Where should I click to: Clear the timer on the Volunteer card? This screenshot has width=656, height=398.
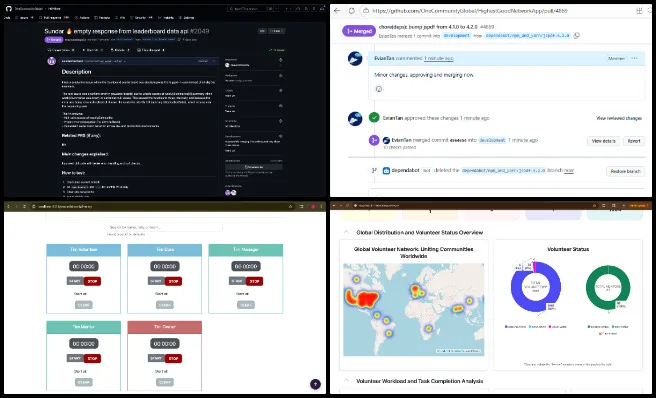point(84,305)
